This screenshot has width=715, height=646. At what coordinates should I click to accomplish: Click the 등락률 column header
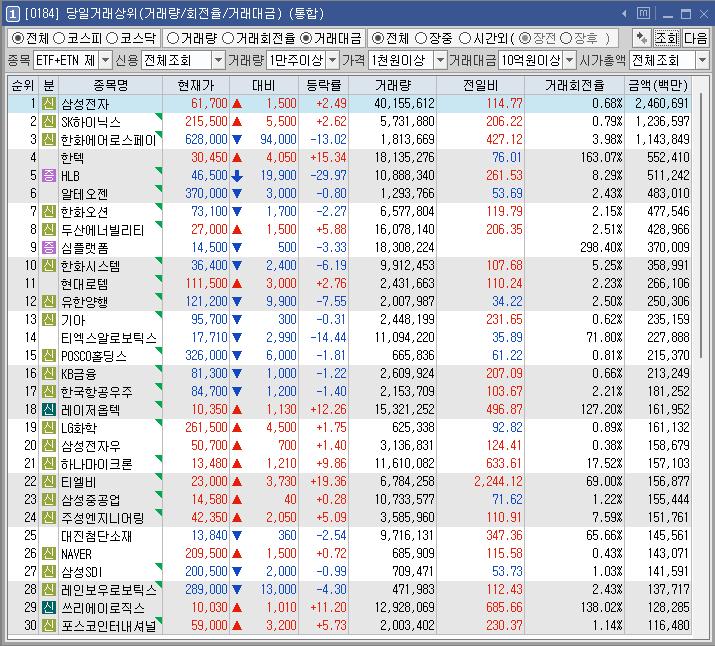coord(324,85)
